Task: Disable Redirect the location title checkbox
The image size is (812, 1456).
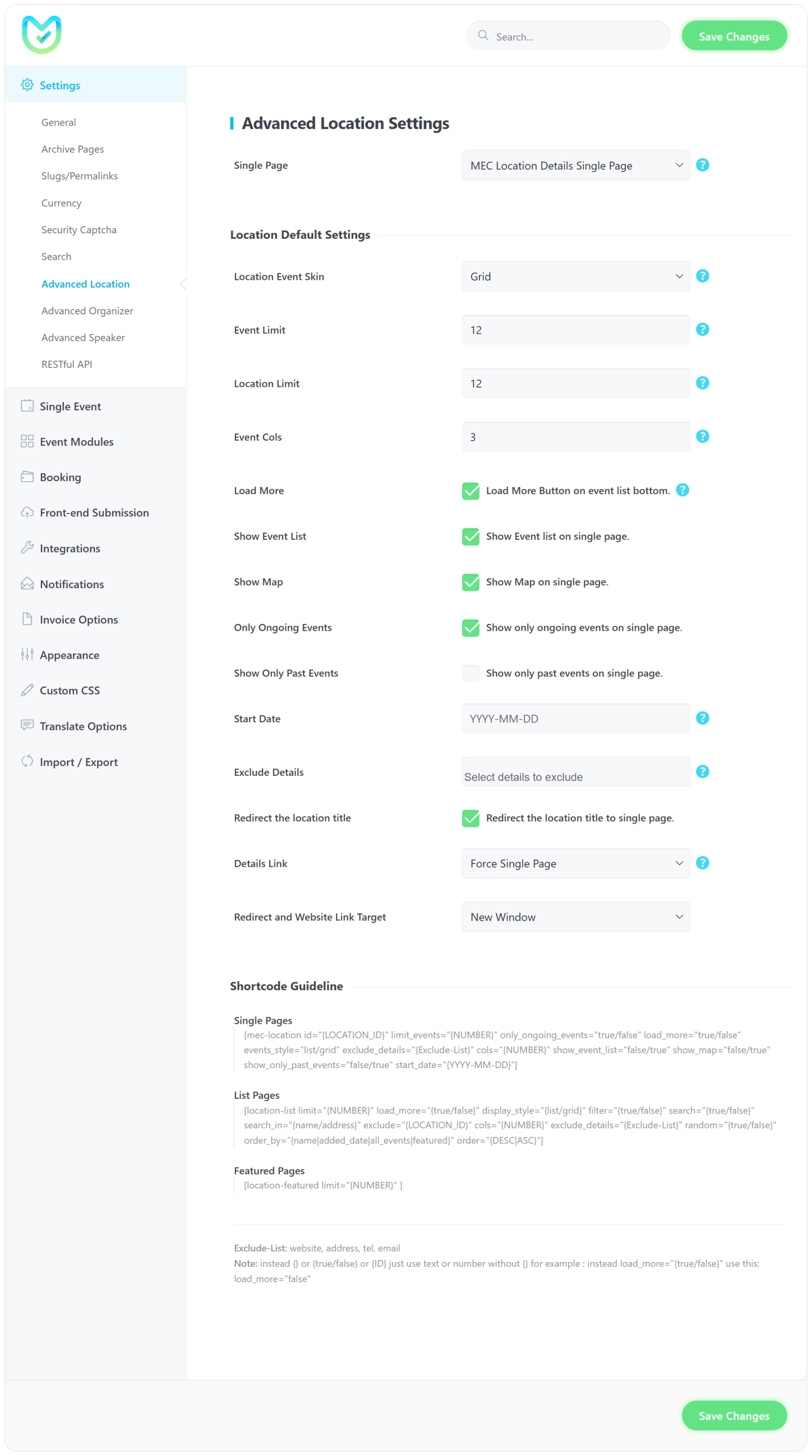Action: point(471,818)
